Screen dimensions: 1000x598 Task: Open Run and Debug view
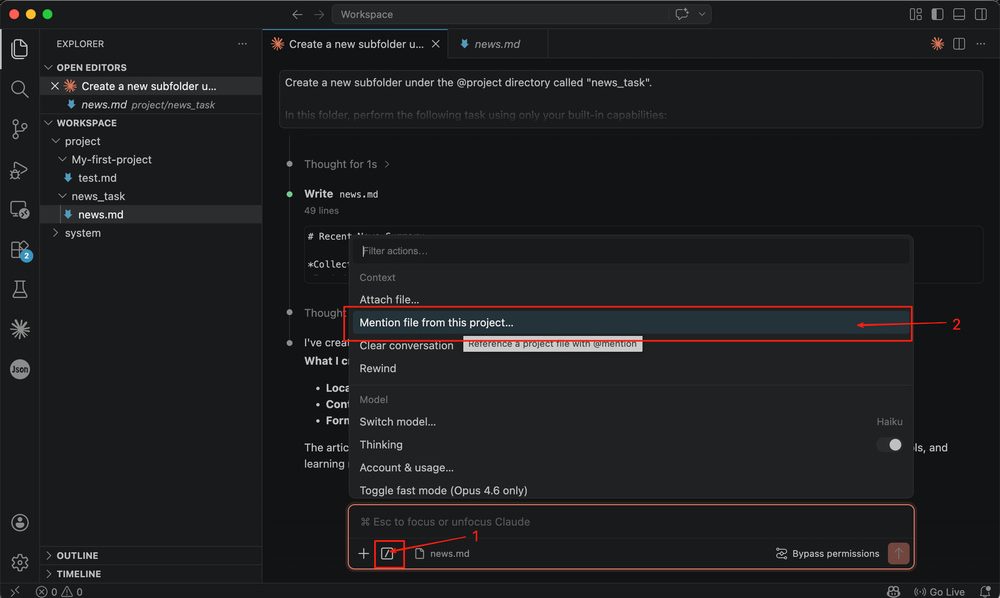pos(19,169)
